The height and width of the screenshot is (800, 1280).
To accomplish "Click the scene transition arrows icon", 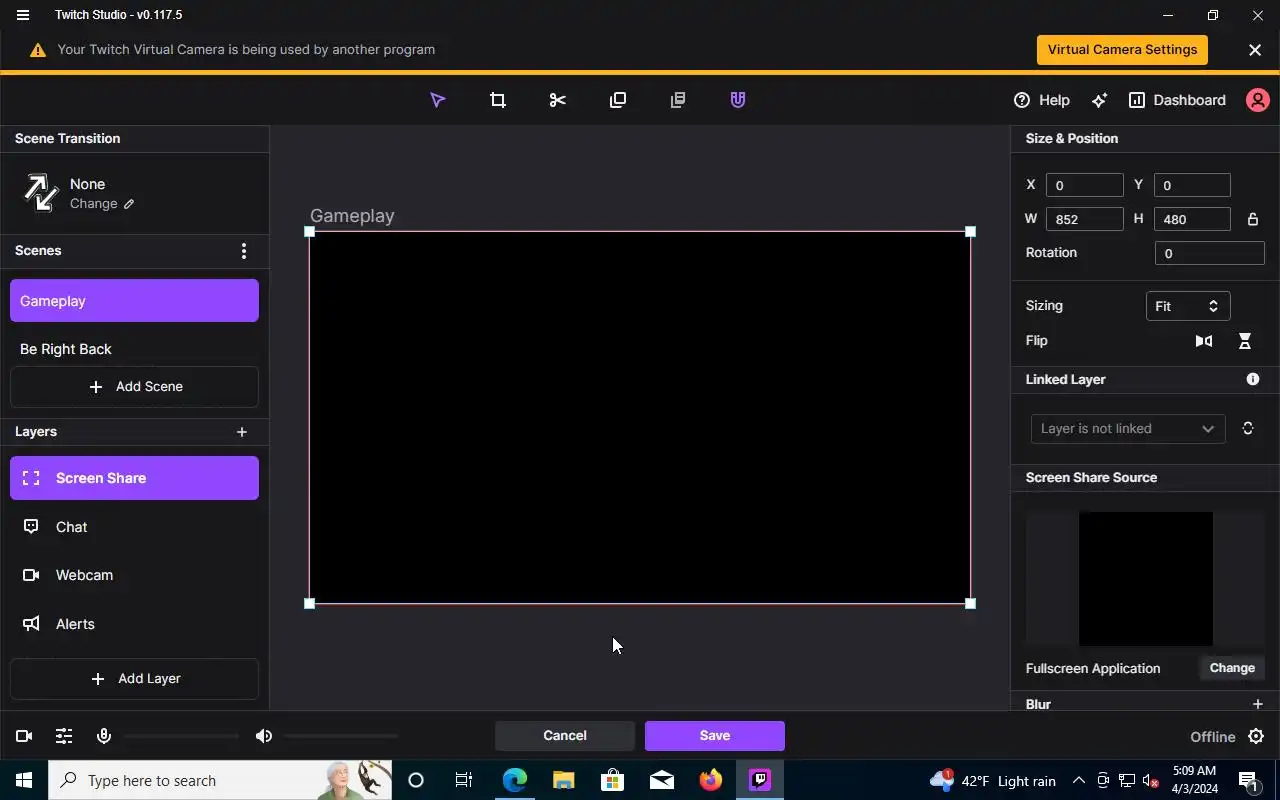I will click(x=40, y=192).
